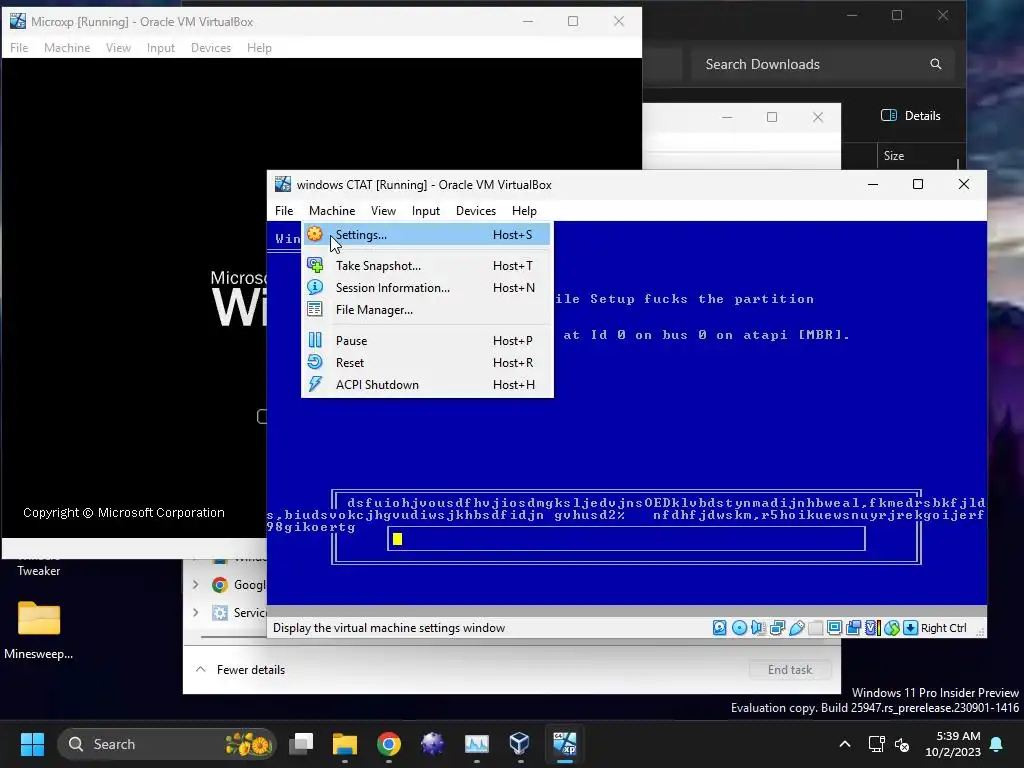Click Microxp window title bar icon
1024x768 pixels.
tap(18, 21)
